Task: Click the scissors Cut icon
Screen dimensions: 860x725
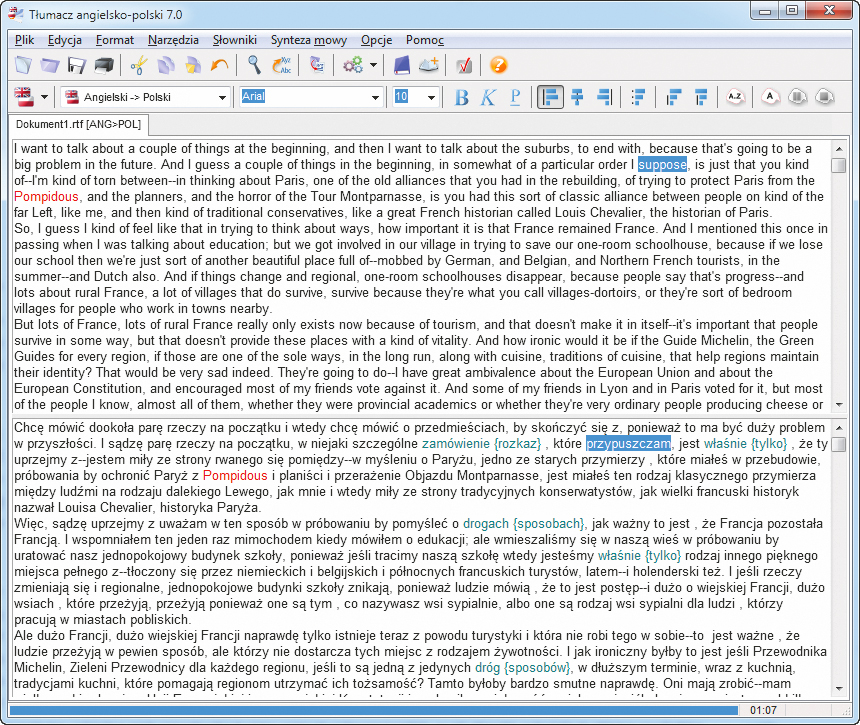Action: point(139,65)
